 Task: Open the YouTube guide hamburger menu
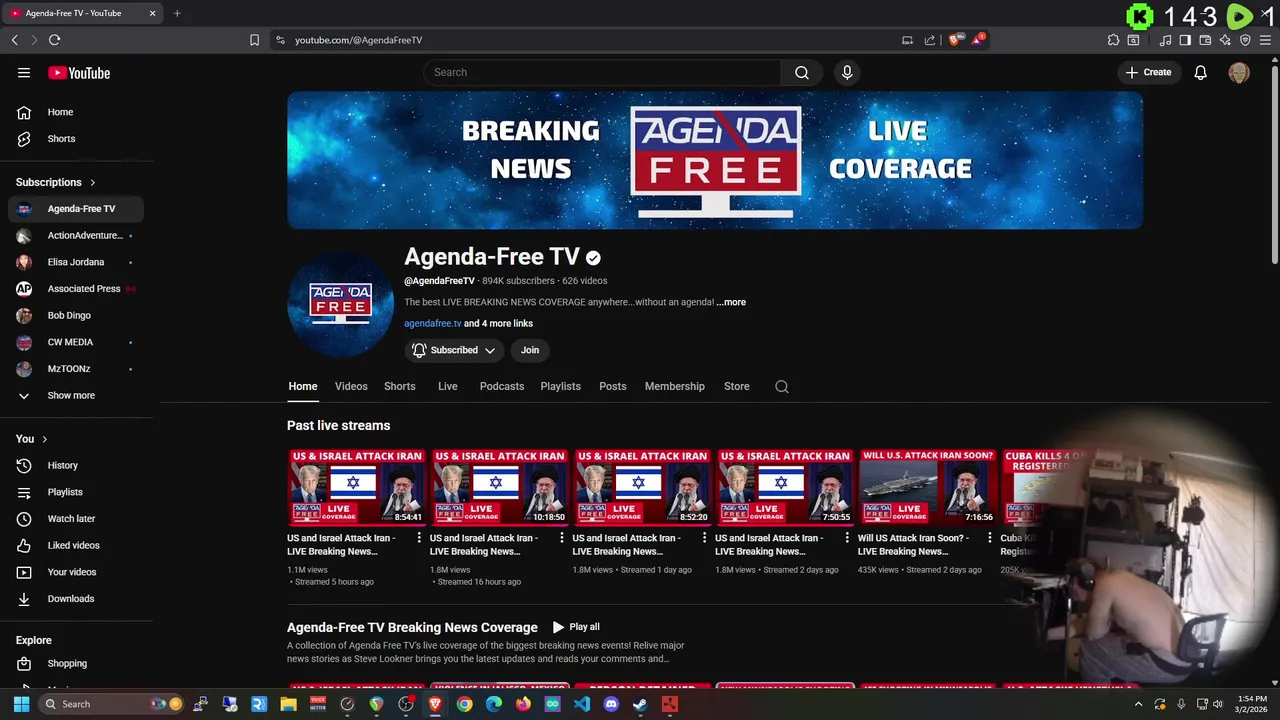pos(24,72)
